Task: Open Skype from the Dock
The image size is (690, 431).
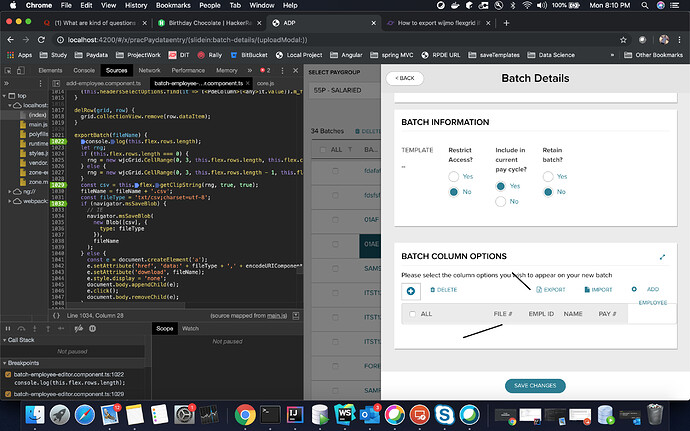Action: (x=444, y=415)
